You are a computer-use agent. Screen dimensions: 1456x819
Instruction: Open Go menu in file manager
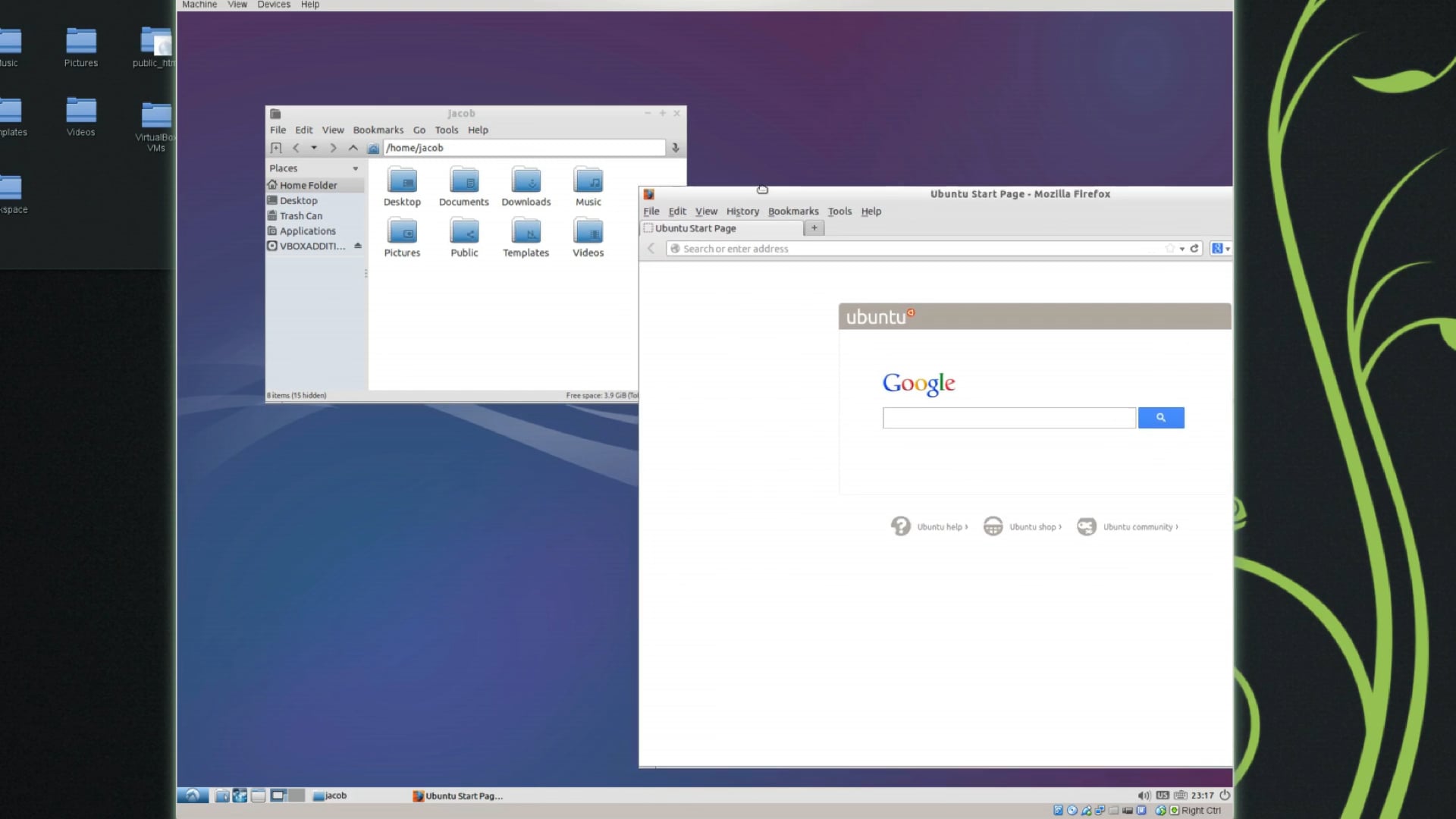[419, 130]
